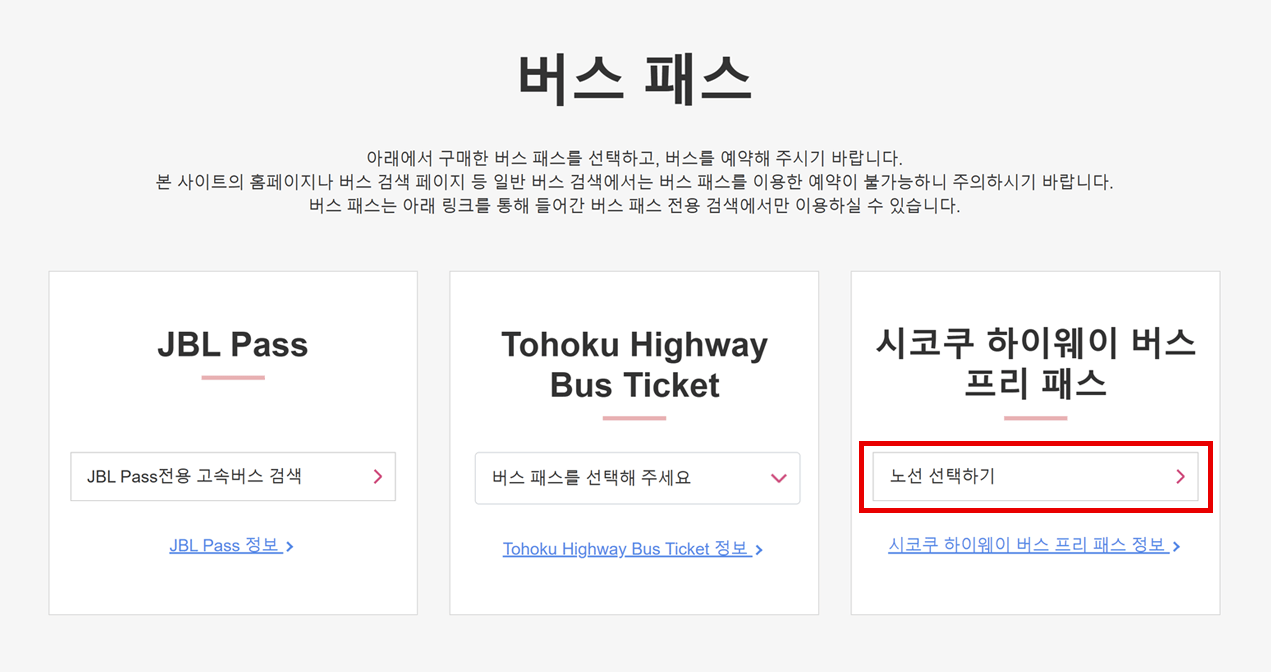Open the JBL Pass 정보 link

tap(225, 546)
